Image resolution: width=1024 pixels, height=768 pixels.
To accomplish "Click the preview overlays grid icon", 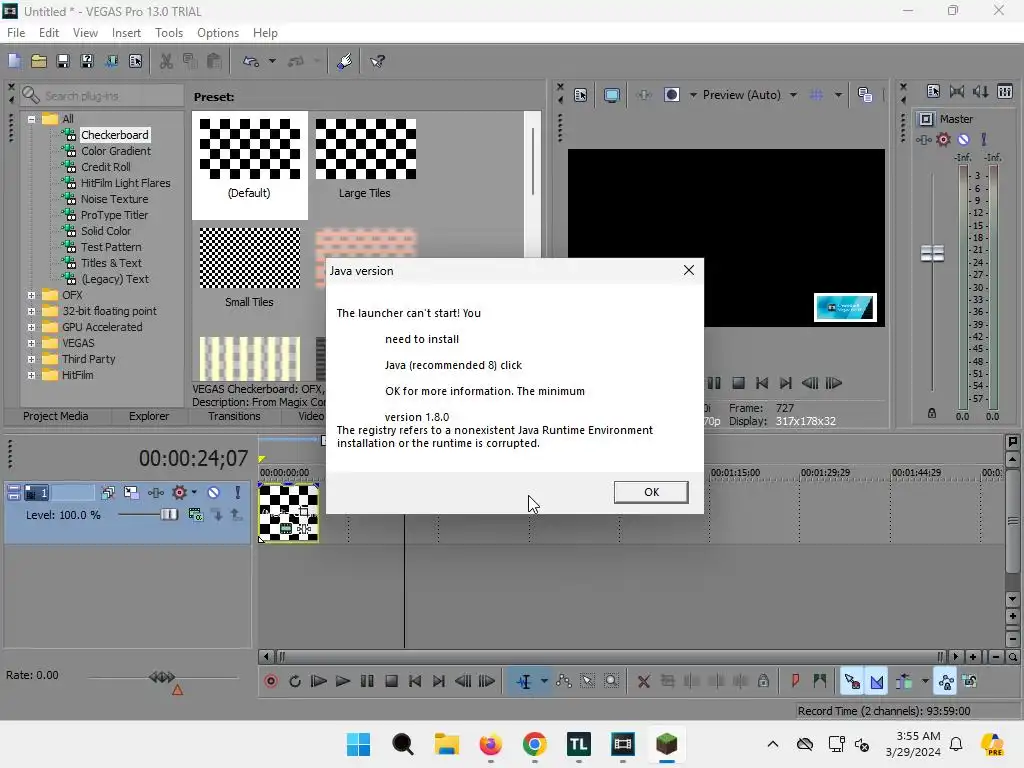I will point(816,95).
